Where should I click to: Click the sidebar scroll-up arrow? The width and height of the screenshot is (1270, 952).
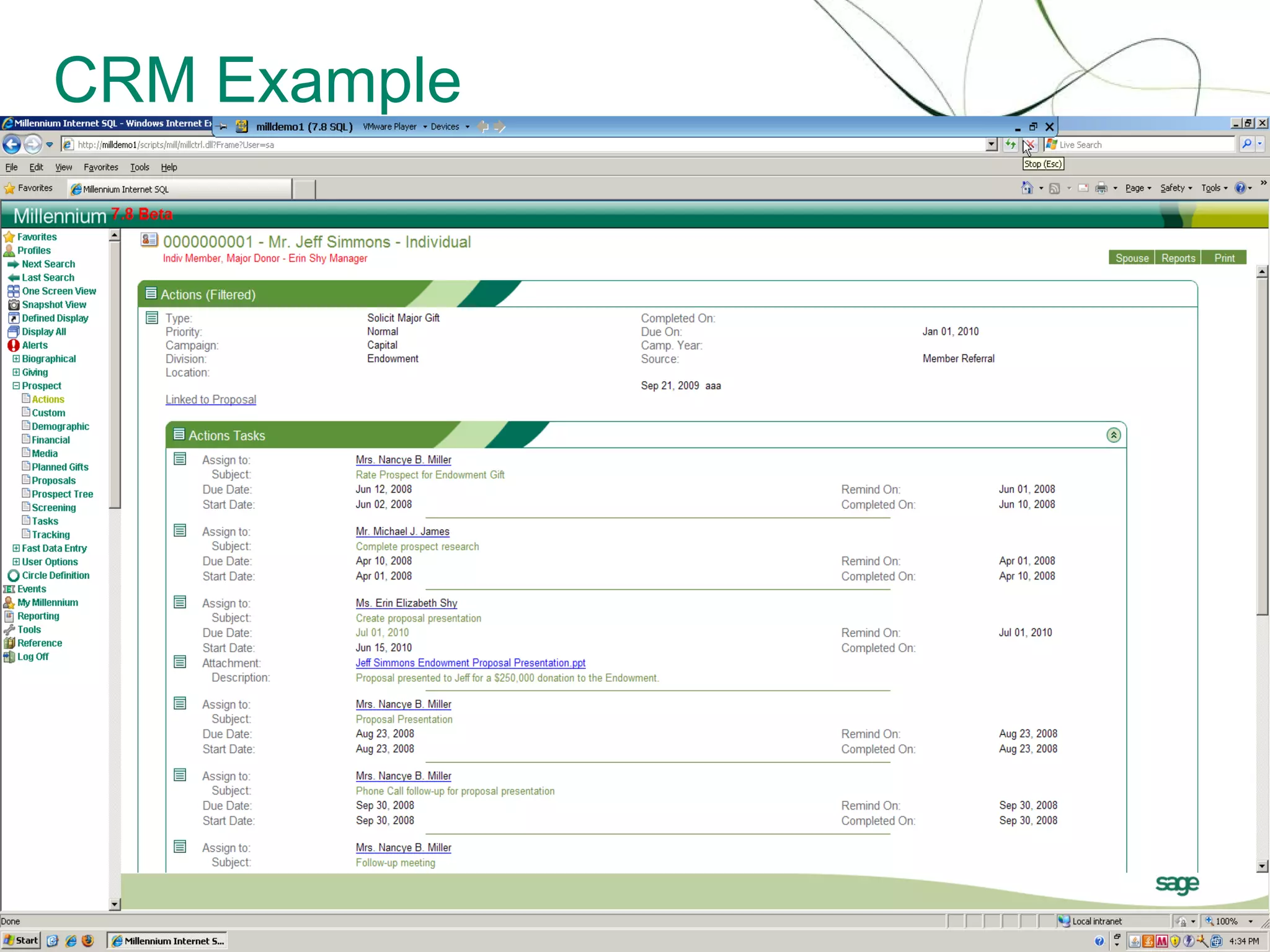pyautogui.click(x=114, y=236)
